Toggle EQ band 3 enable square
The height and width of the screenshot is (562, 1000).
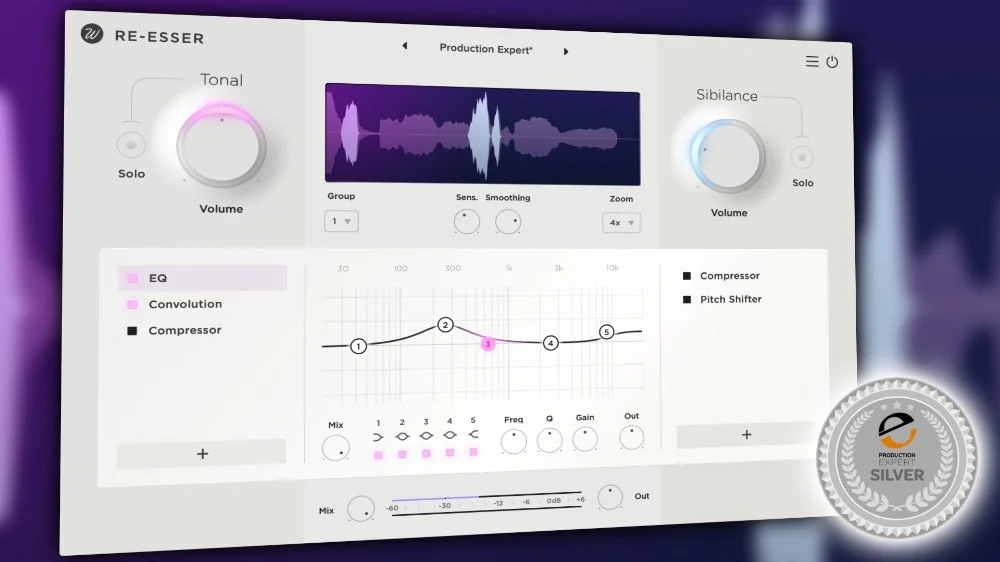coord(426,454)
